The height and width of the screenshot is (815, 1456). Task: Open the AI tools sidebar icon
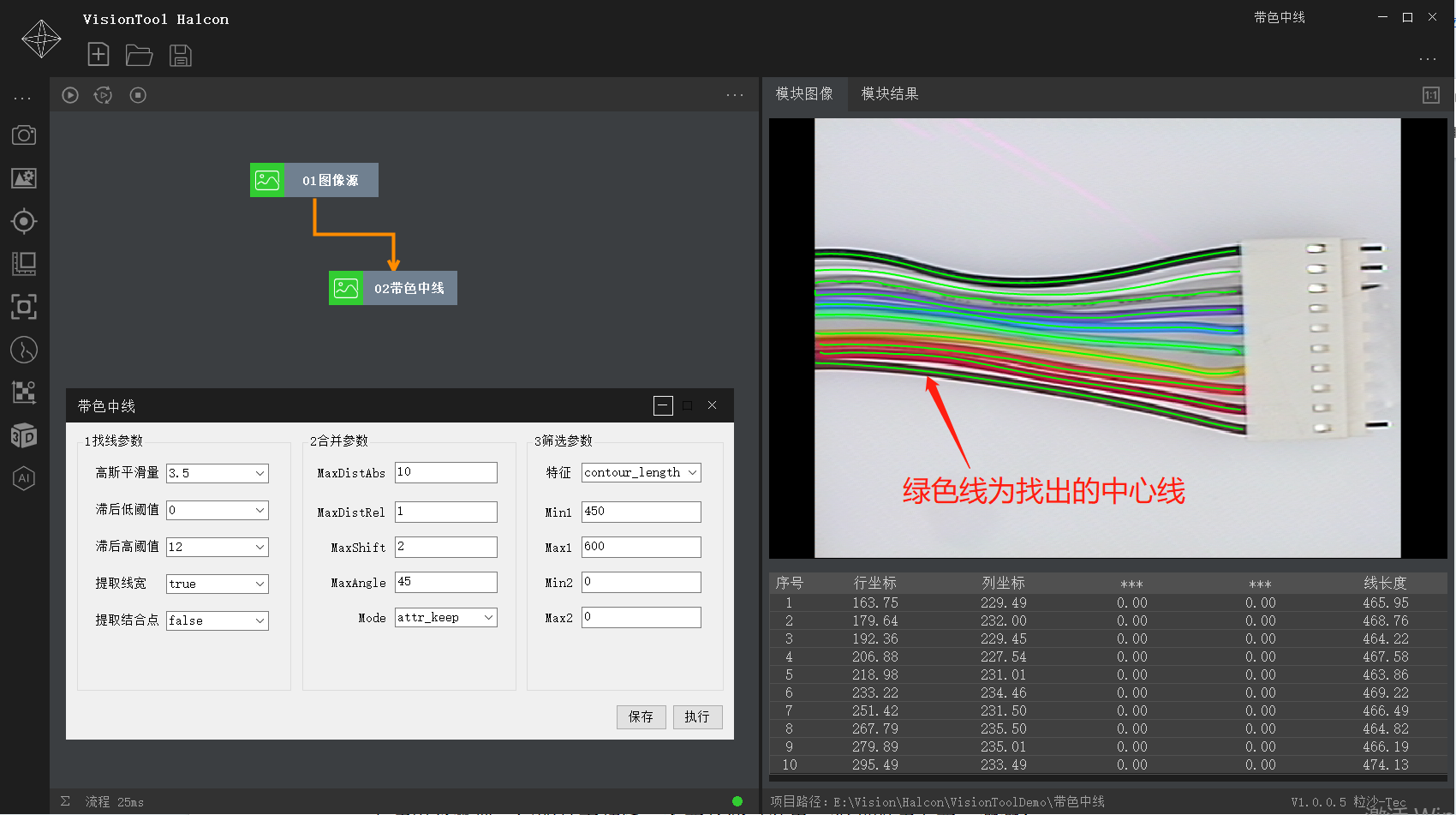24,478
